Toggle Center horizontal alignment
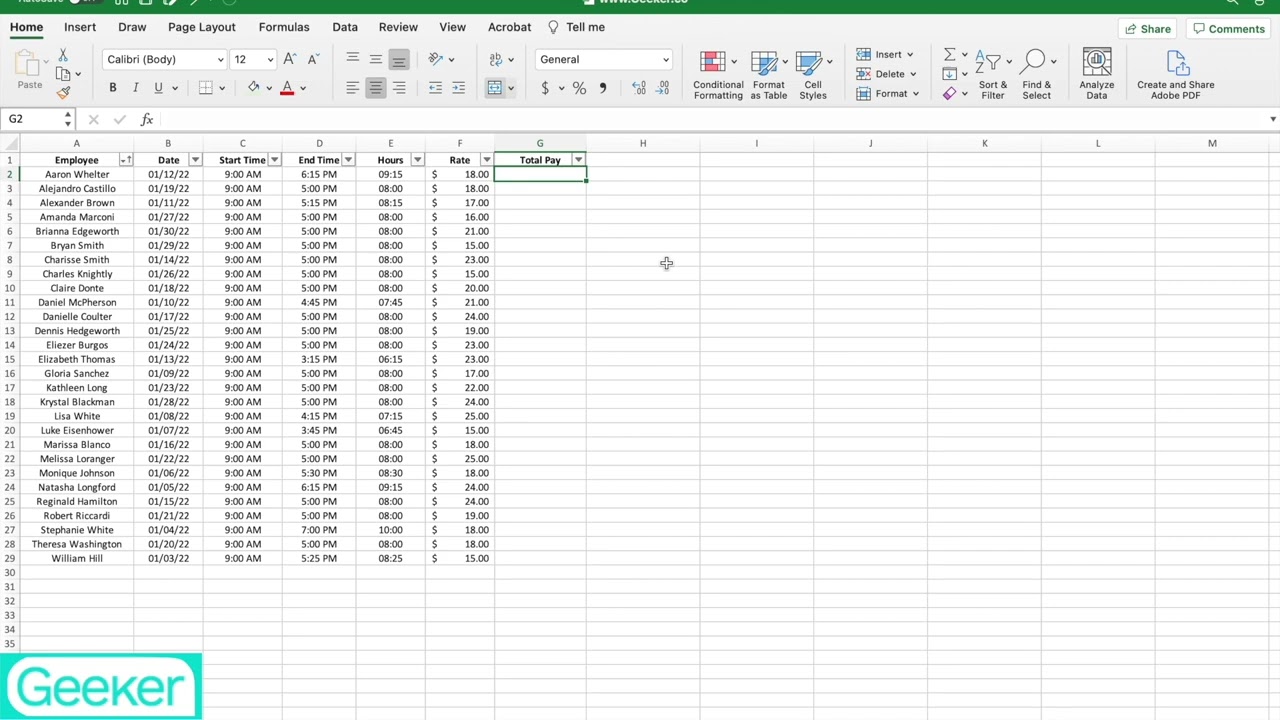Image resolution: width=1280 pixels, height=720 pixels. [x=375, y=88]
